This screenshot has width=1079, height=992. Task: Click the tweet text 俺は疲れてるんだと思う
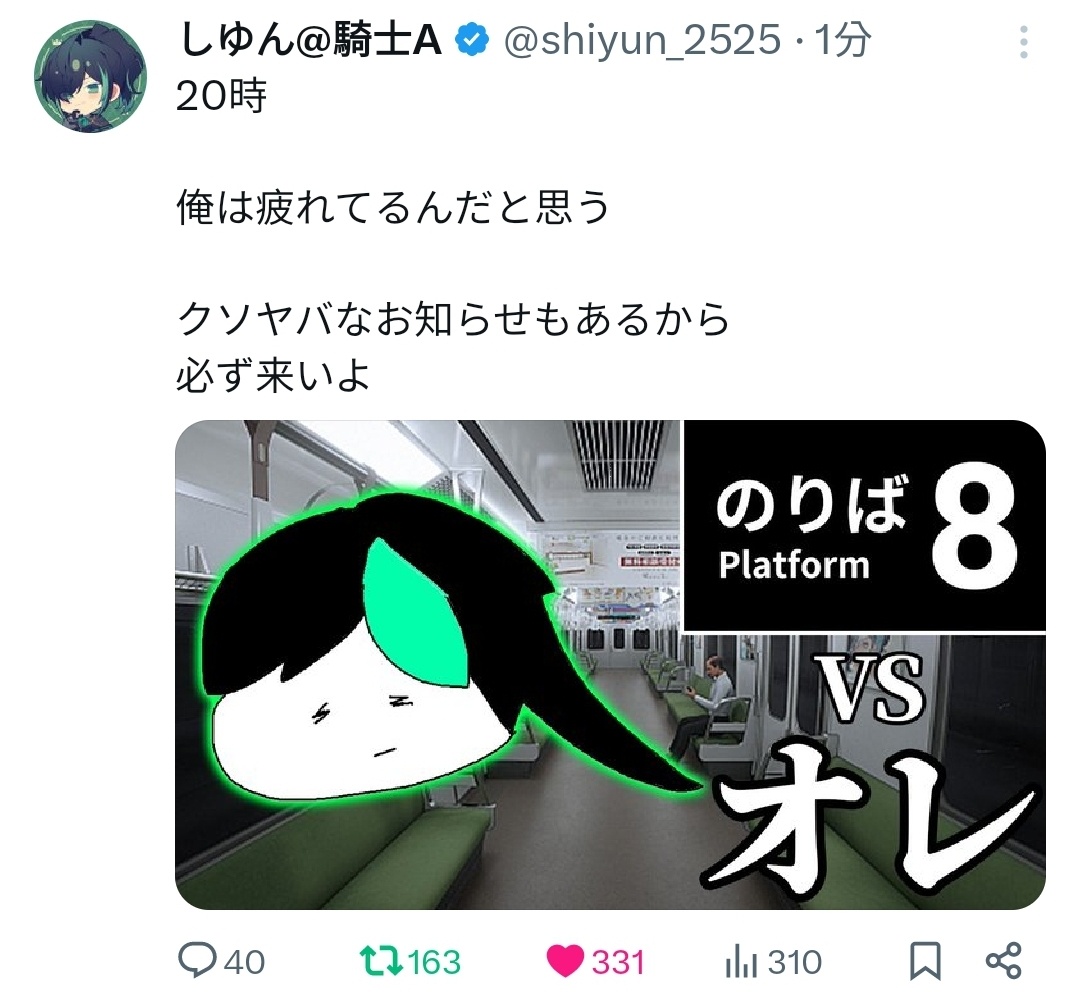[393, 207]
